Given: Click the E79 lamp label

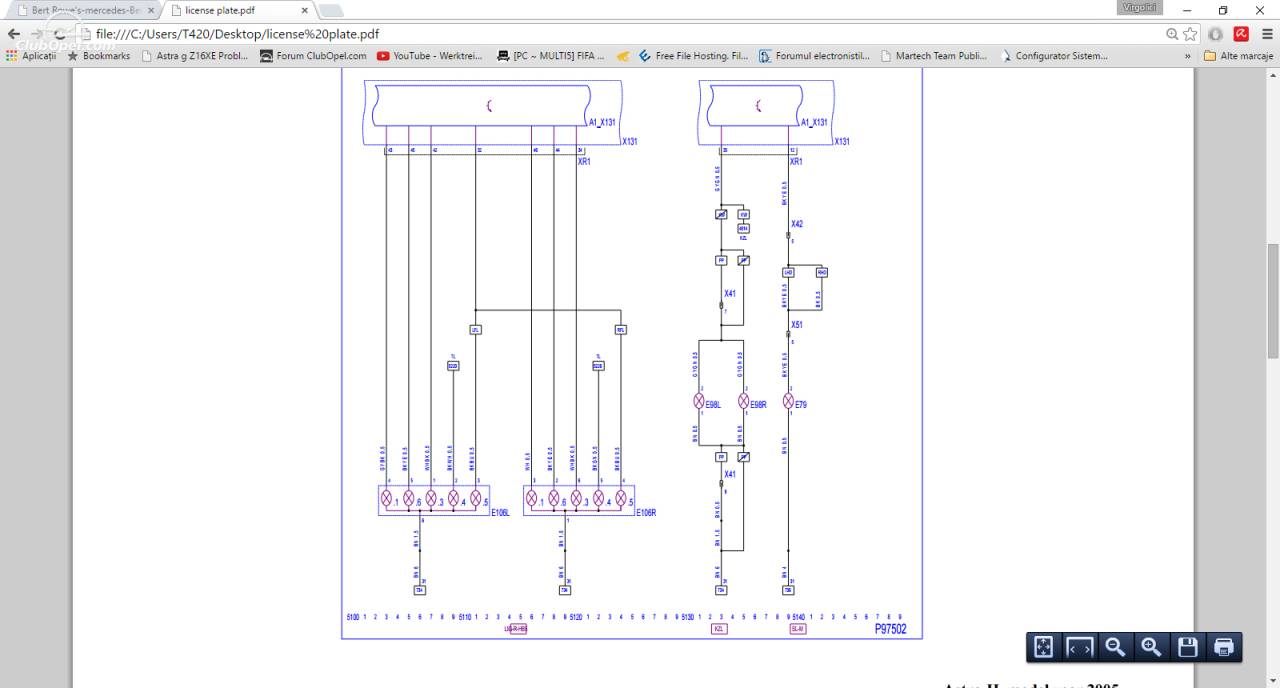Looking at the screenshot, I should 800,405.
